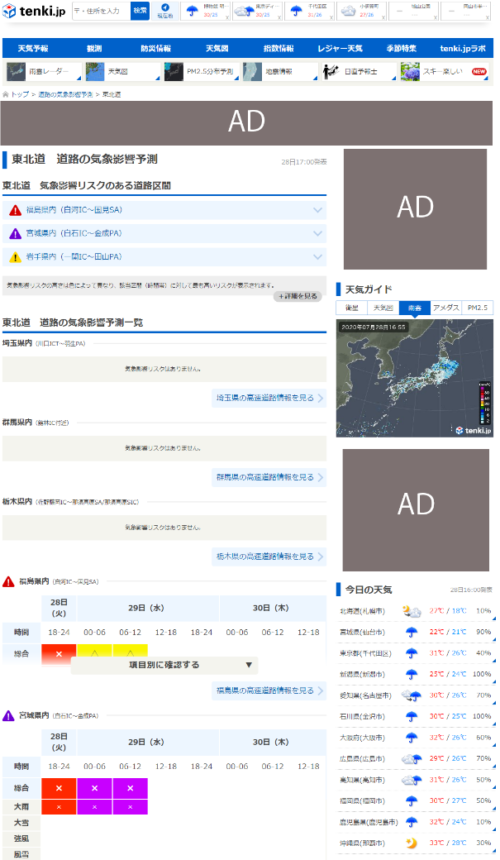The image size is (500, 860).
Task: Open the tenki.jpラボ menu
Action: tap(463, 48)
